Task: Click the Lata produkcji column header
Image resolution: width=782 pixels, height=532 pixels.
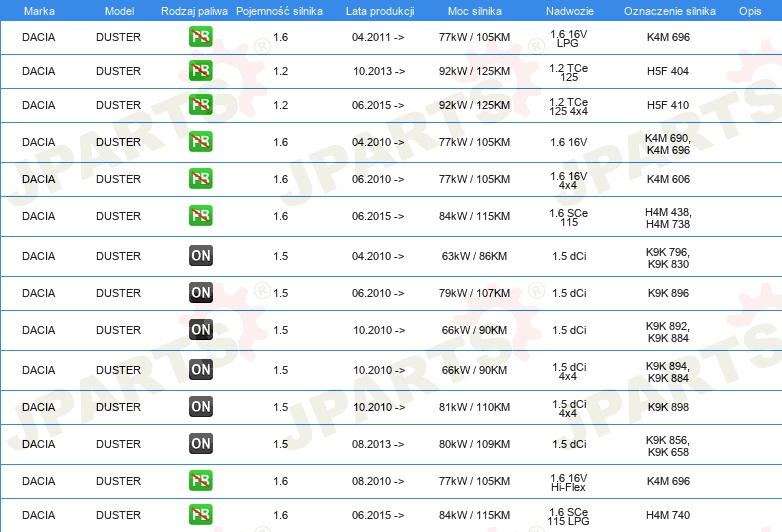Action: pos(380,11)
